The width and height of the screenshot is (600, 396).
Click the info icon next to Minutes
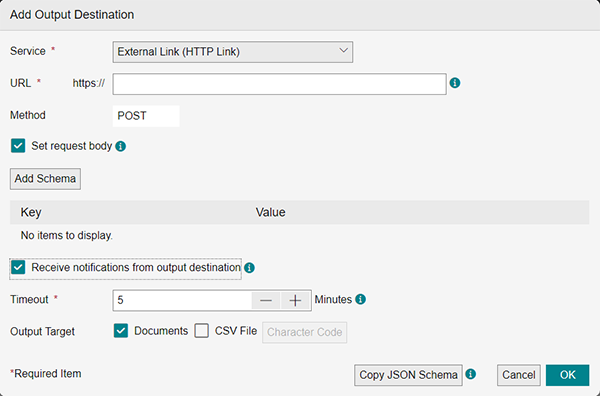(360, 299)
